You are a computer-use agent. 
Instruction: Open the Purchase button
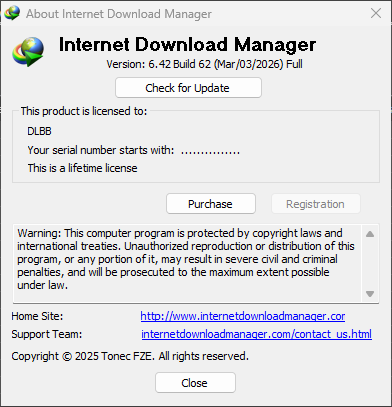(x=211, y=204)
